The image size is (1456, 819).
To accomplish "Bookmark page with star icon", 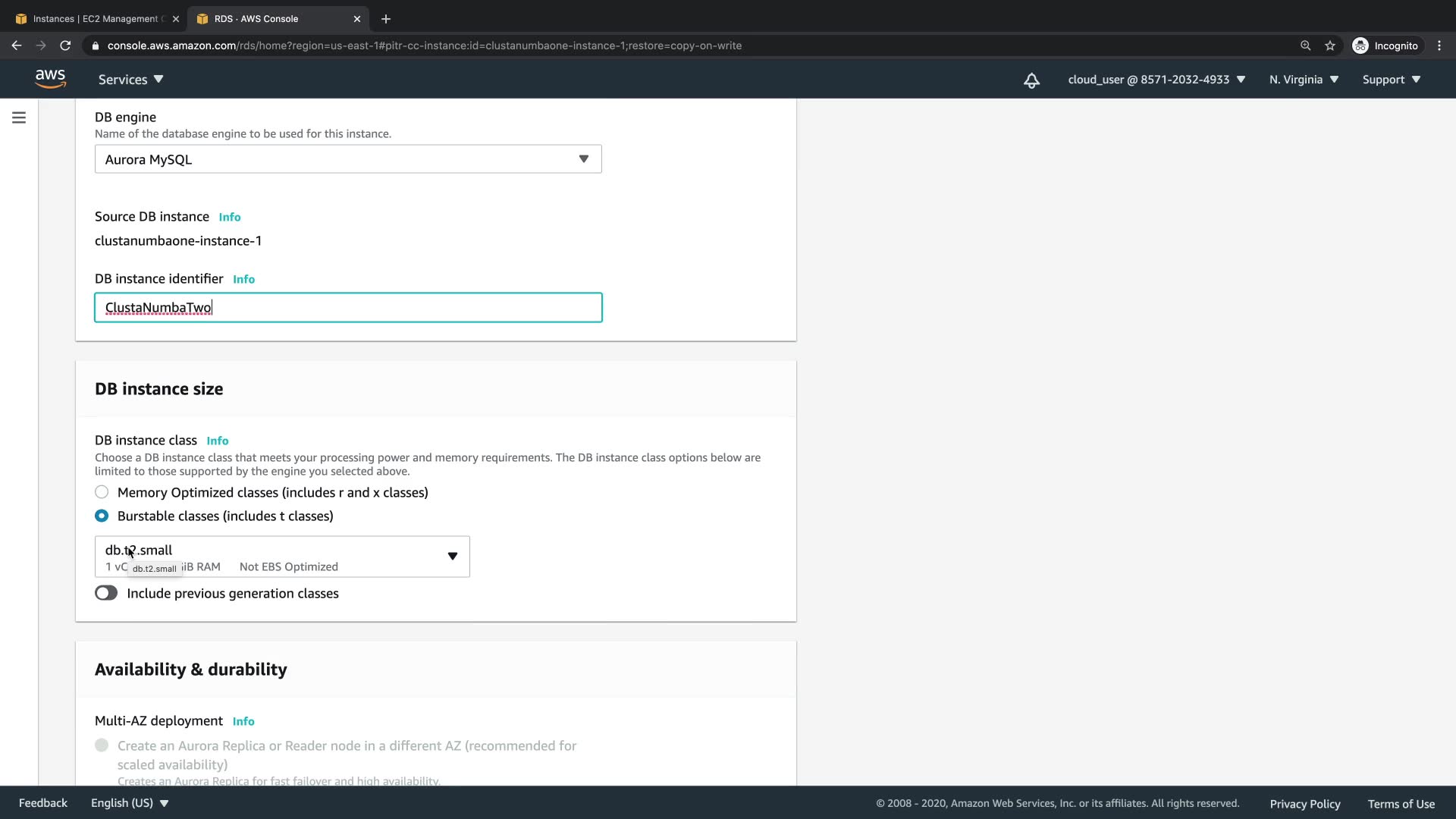I will pyautogui.click(x=1330, y=45).
